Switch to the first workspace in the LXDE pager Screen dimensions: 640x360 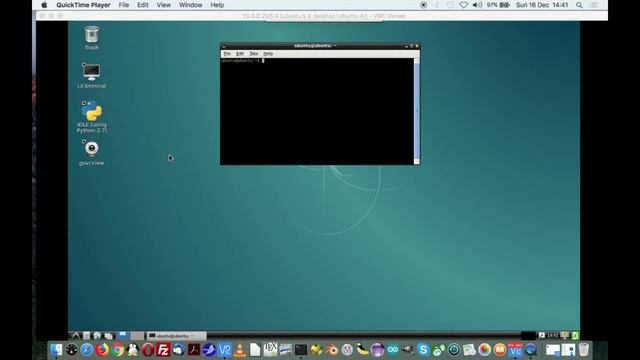pyautogui.click(x=123, y=336)
